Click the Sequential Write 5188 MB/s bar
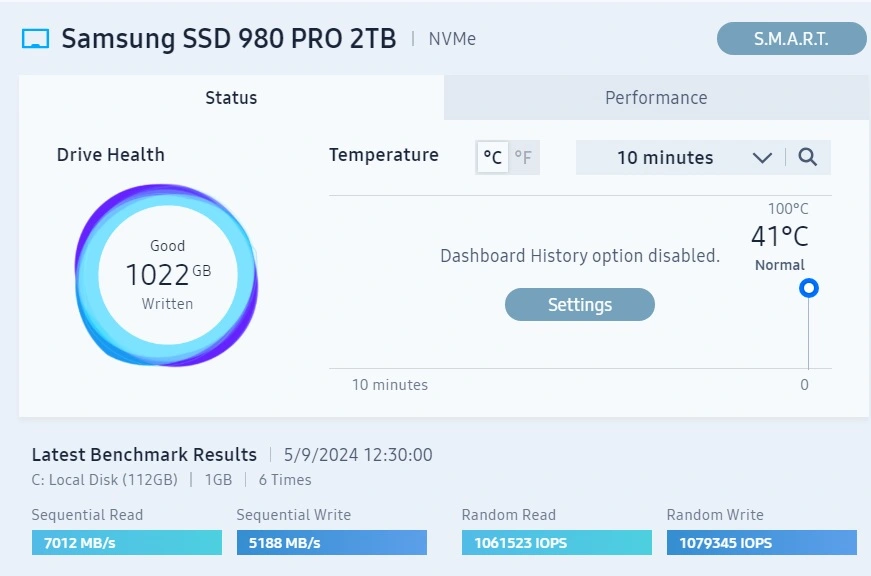 (x=332, y=543)
